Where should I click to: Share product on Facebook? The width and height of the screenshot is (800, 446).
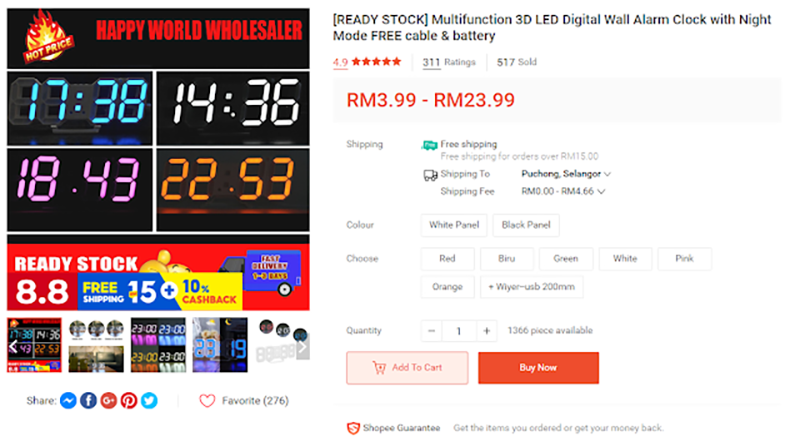[x=88, y=401]
